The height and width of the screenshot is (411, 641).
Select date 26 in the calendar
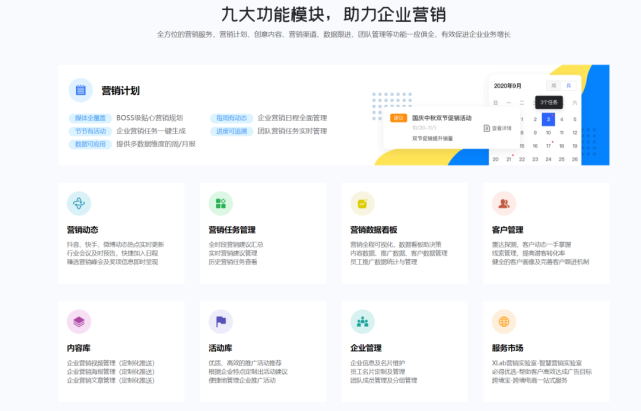(575, 159)
